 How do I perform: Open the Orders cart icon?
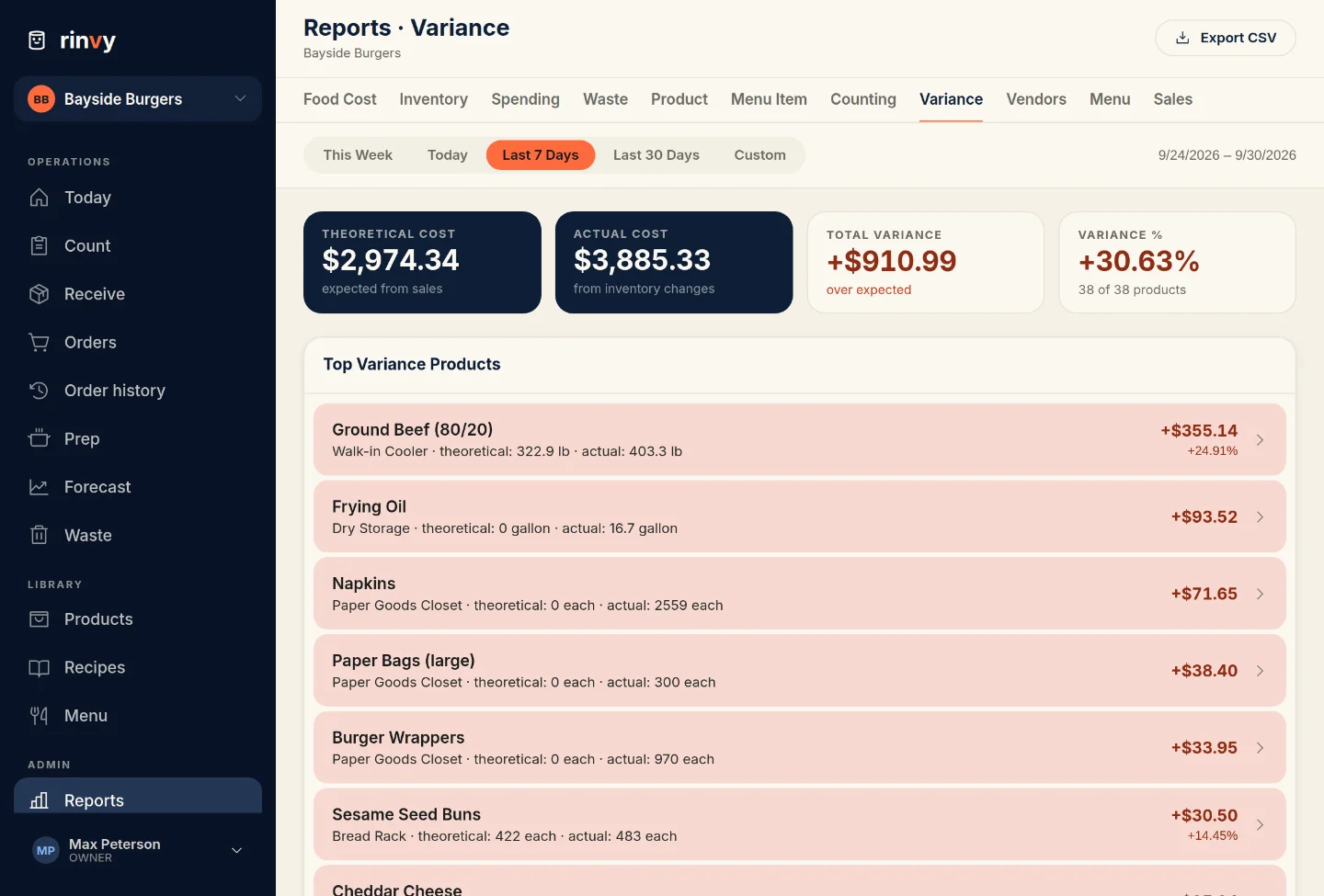click(x=39, y=342)
